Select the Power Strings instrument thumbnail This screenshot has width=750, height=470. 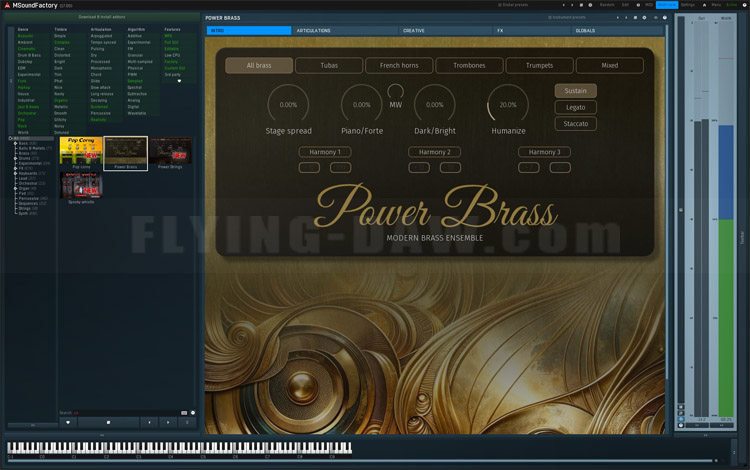point(170,153)
